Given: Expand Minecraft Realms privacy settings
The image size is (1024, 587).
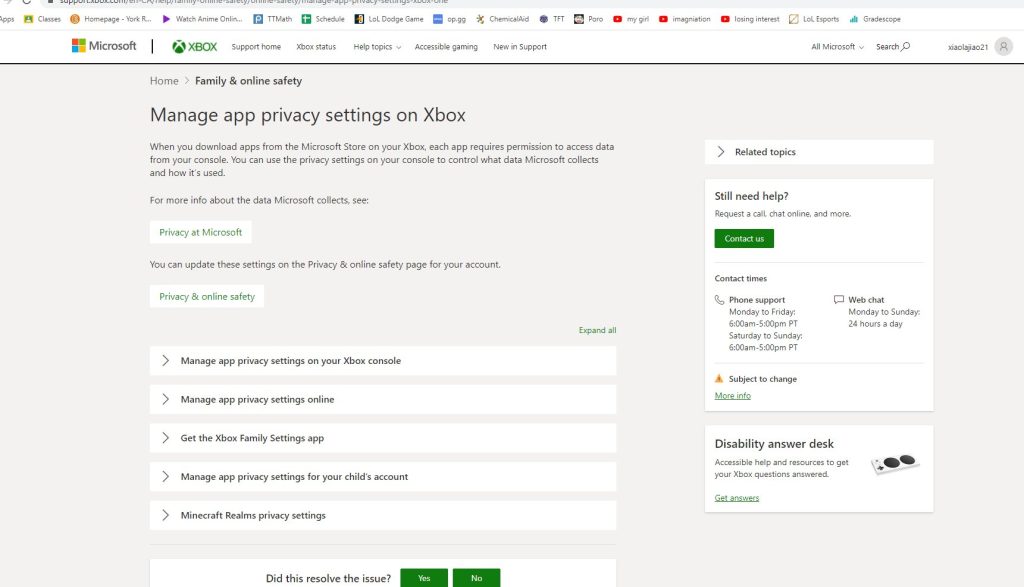Looking at the screenshot, I should point(383,515).
